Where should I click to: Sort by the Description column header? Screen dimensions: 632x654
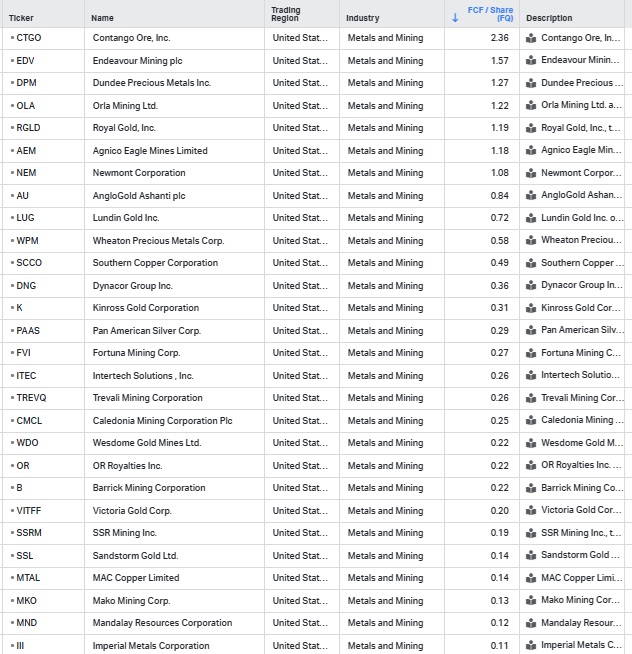tap(549, 18)
